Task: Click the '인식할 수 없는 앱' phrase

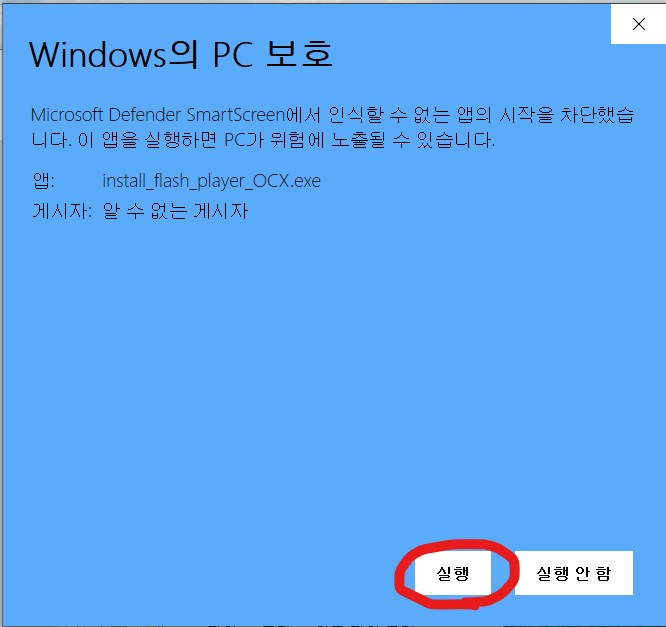Action: 410,115
